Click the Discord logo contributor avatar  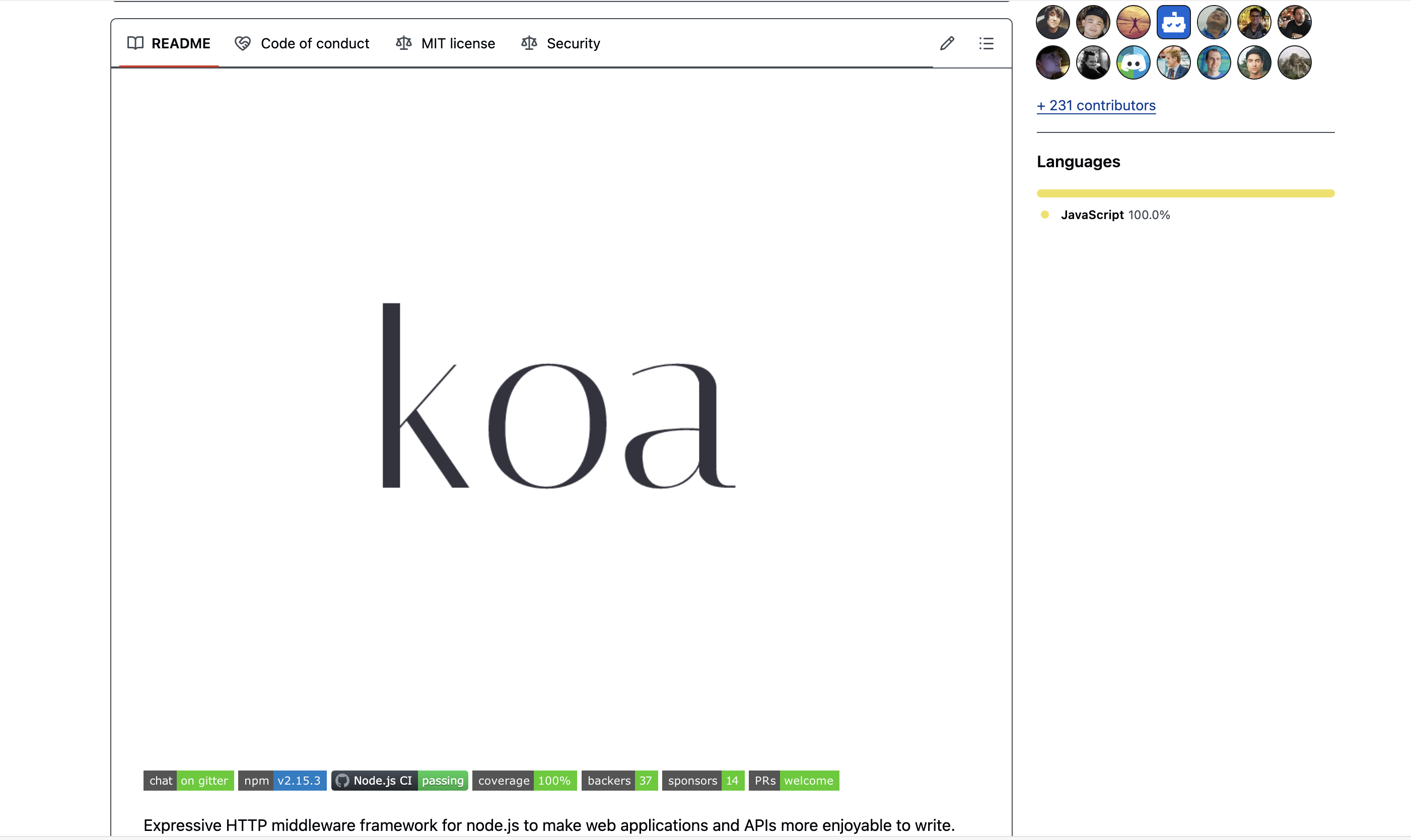[x=1133, y=63]
